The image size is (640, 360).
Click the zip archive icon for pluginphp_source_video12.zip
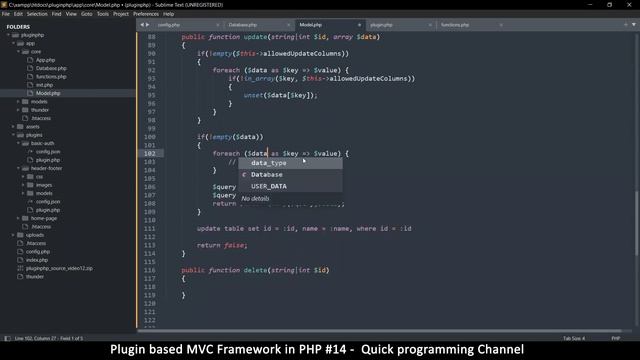(20, 268)
